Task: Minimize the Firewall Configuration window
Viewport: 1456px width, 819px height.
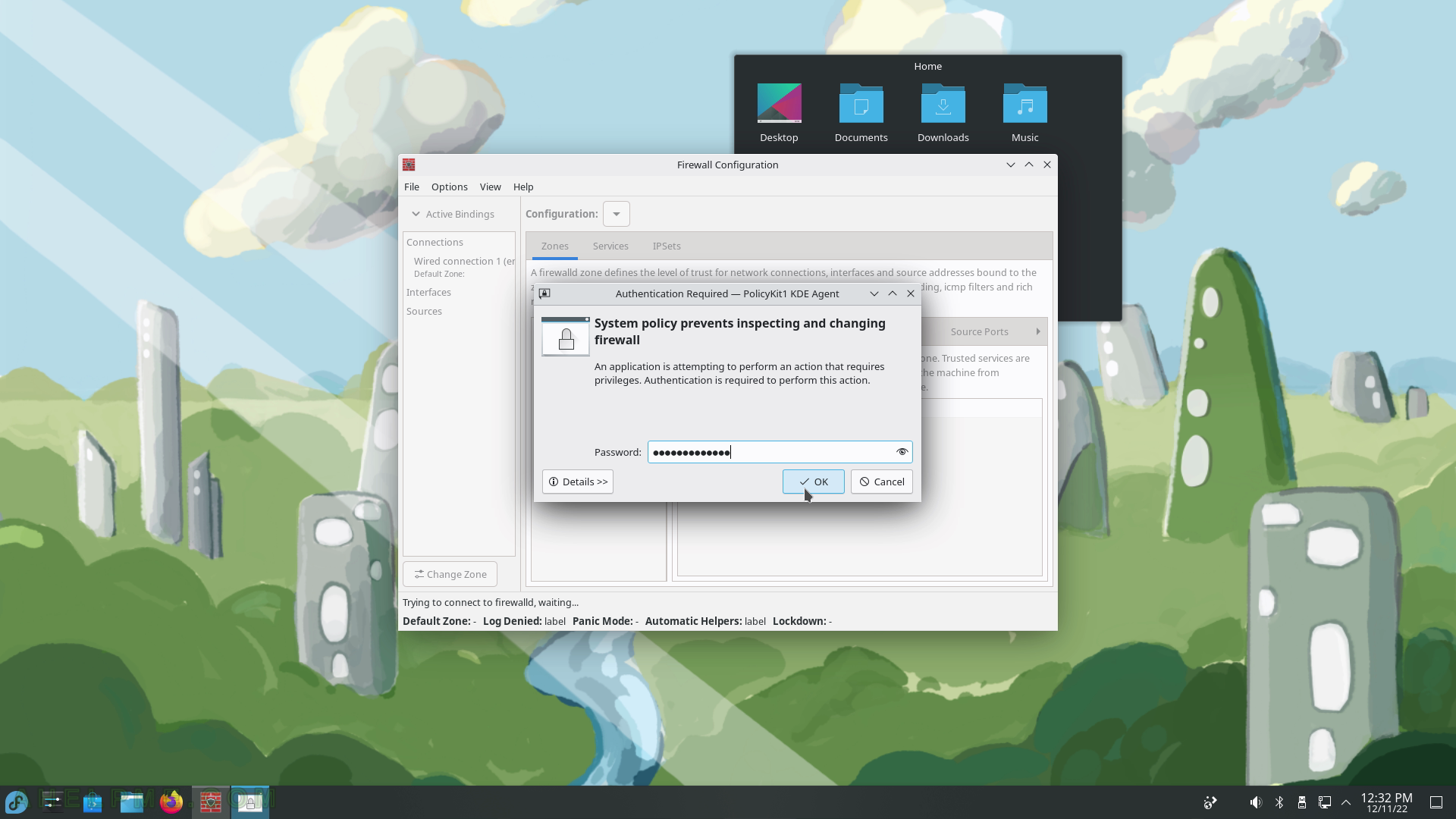Action: point(1010,165)
